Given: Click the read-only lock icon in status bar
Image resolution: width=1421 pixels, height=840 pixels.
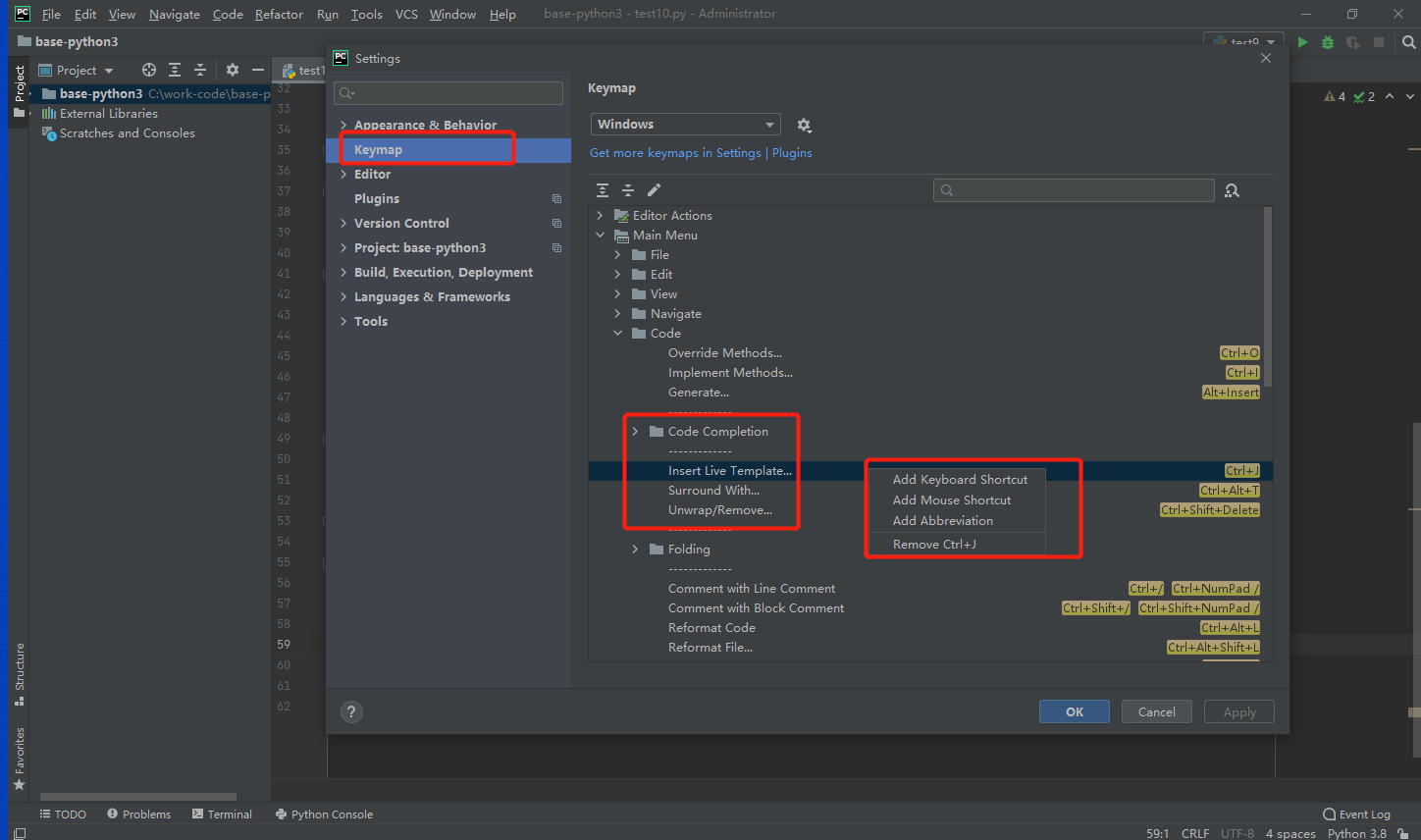Looking at the screenshot, I should coord(1403,833).
